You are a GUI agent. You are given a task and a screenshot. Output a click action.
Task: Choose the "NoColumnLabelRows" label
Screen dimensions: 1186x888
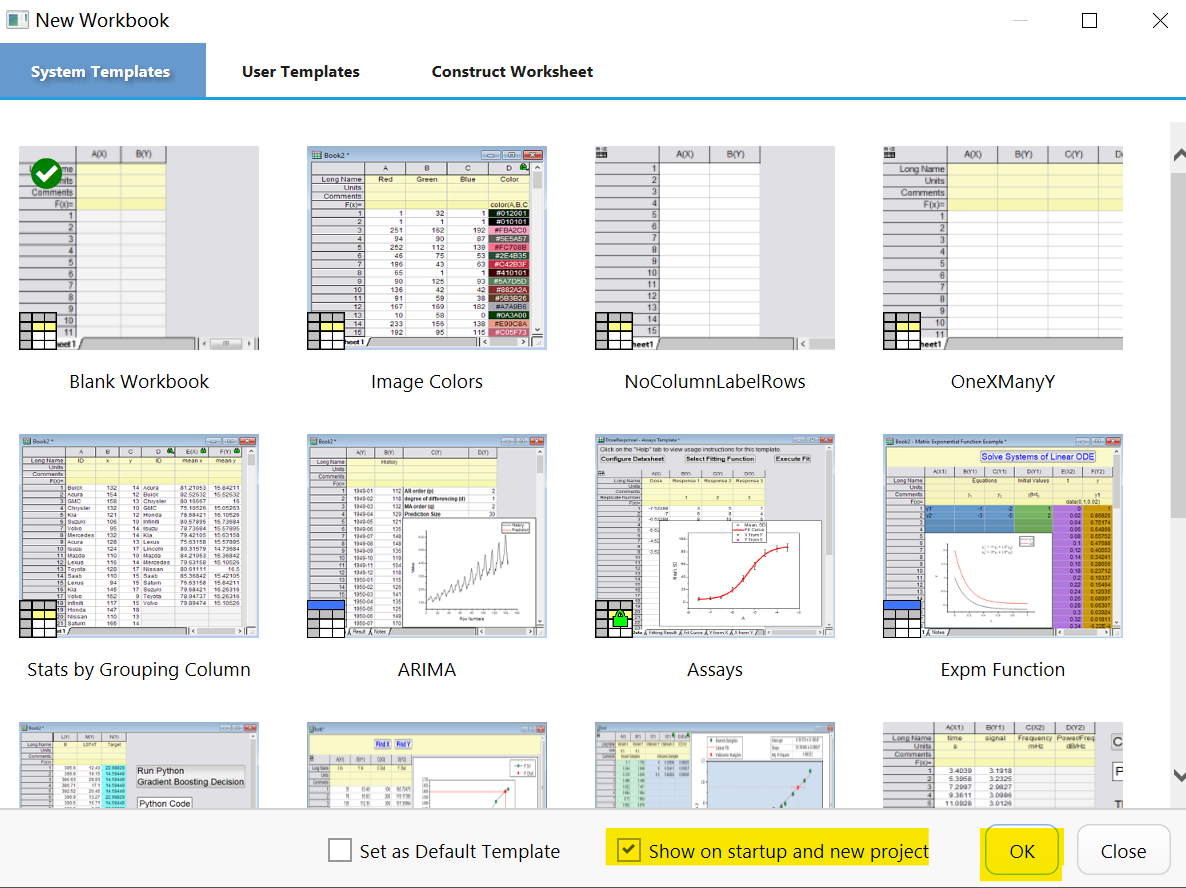pos(715,382)
